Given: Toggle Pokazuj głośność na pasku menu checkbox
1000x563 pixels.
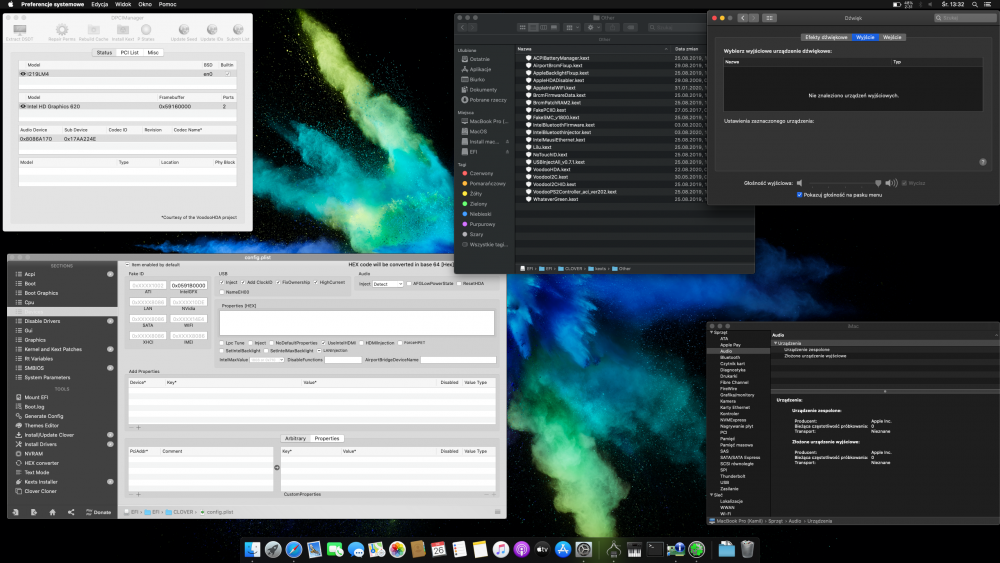Looking at the screenshot, I should [800, 195].
